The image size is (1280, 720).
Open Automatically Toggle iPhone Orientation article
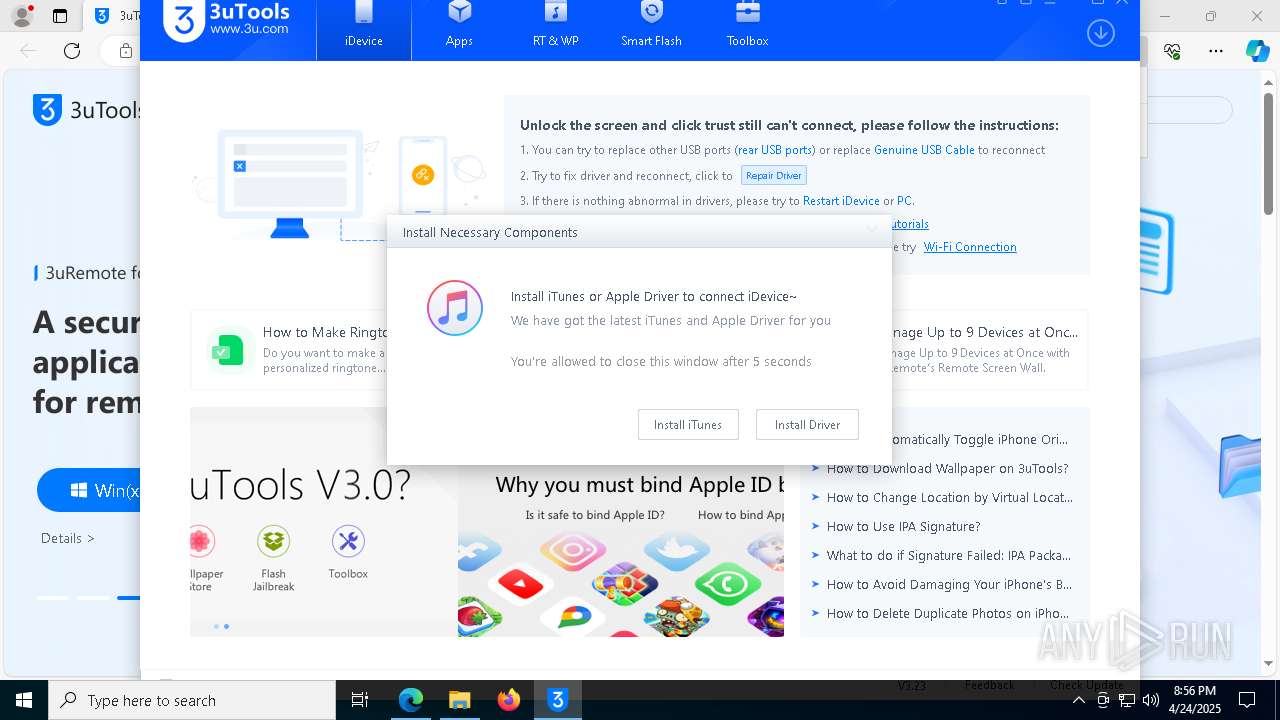[979, 439]
